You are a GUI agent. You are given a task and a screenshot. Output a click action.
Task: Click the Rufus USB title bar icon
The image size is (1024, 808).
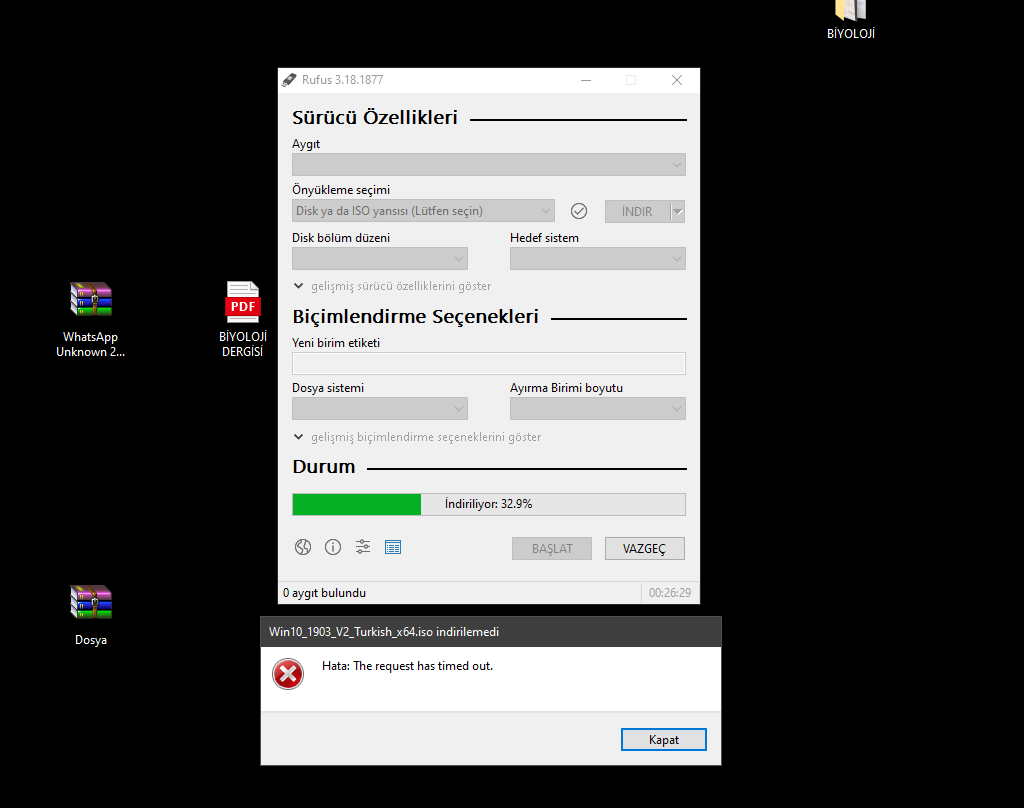click(289, 80)
